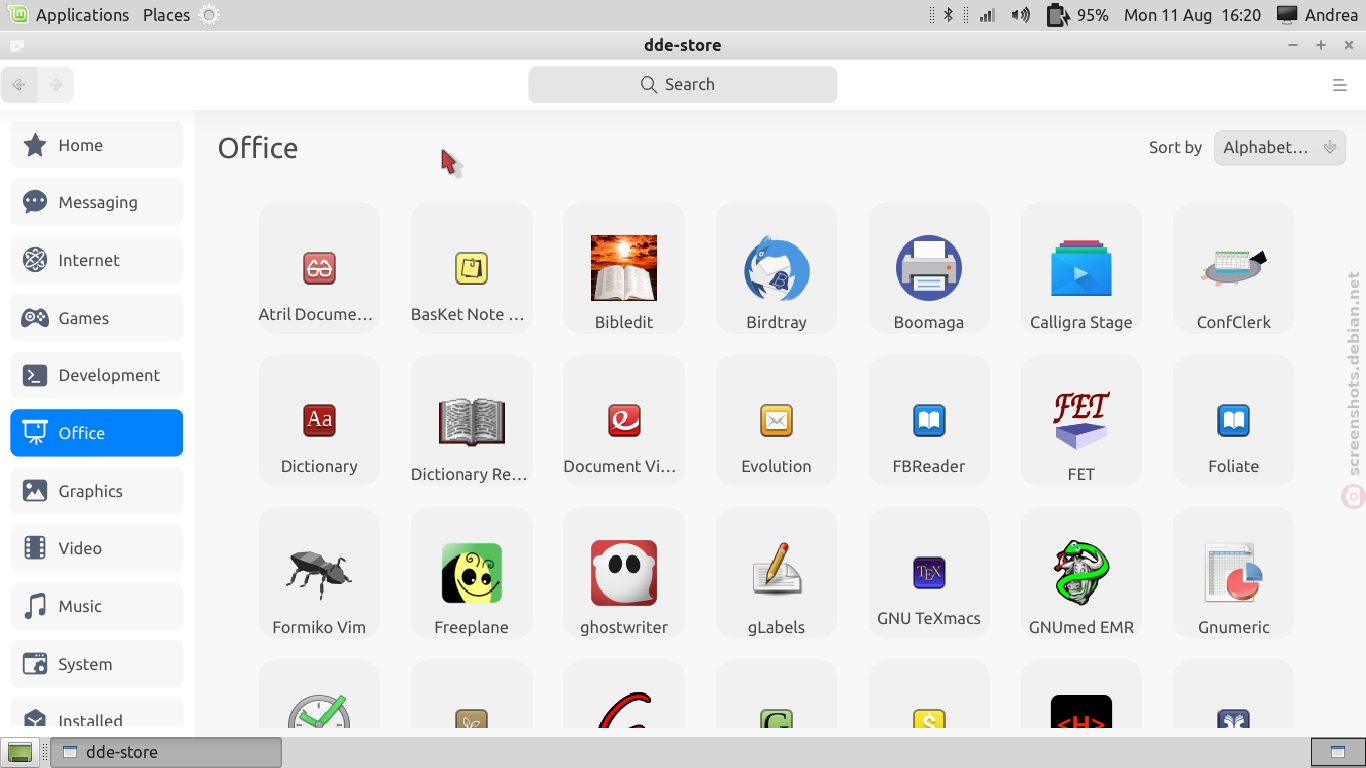Viewport: 1366px width, 768px height.
Task: Select the Dictionary Reader book icon
Action: pos(471,421)
